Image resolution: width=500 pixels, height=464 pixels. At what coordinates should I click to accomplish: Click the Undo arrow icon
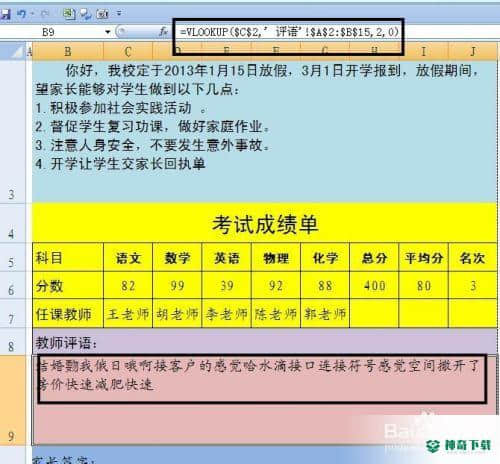click(x=22, y=14)
